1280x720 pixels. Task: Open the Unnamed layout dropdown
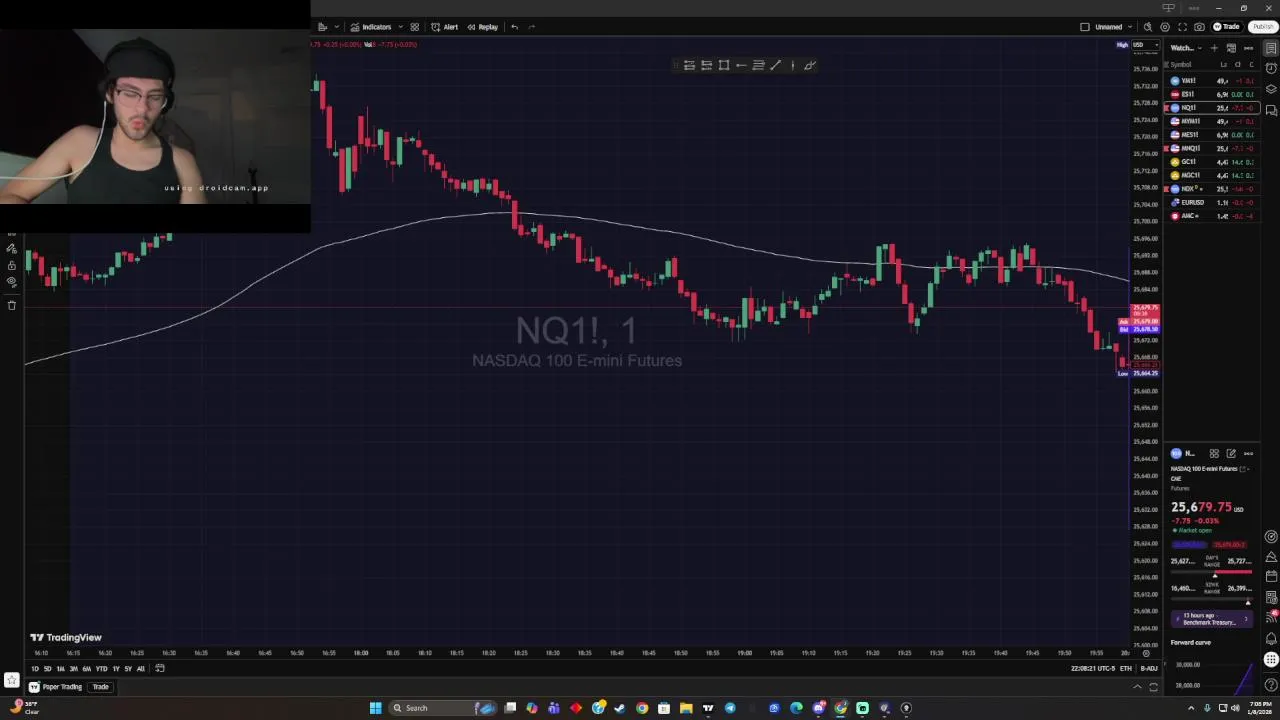point(1113,27)
